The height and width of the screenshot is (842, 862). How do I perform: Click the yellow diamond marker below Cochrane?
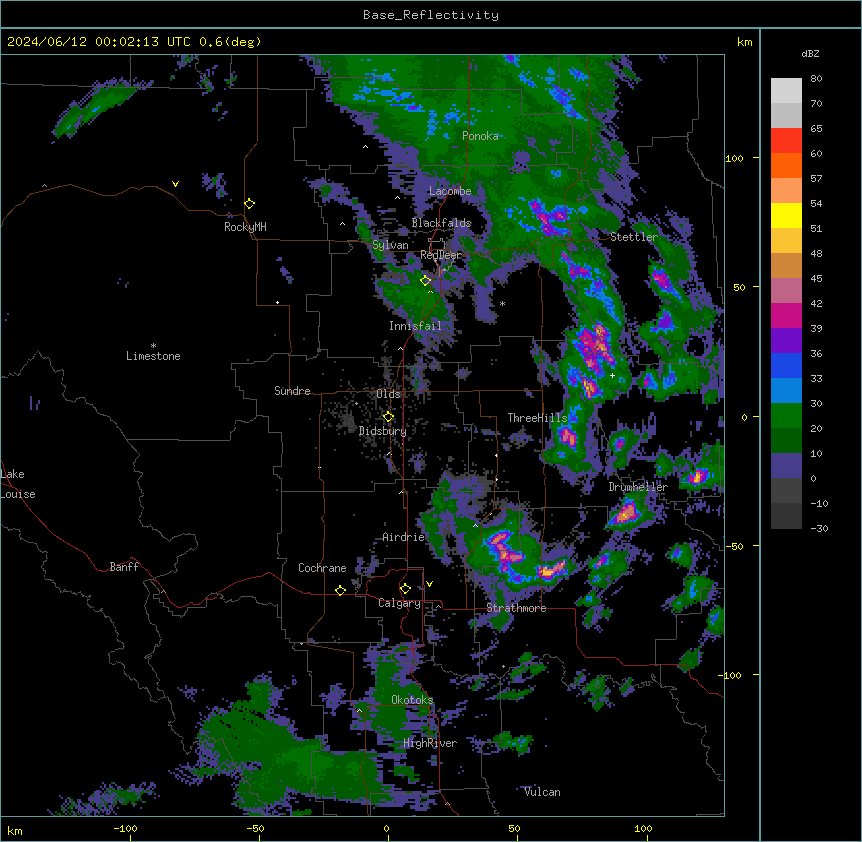340,590
